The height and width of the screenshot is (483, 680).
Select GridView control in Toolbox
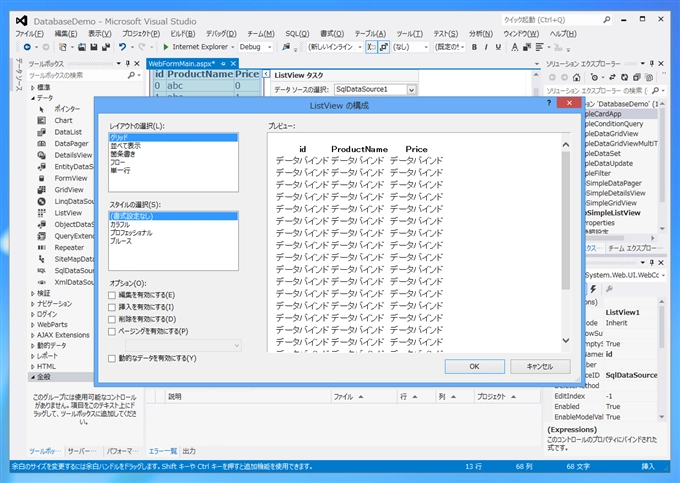pos(69,190)
